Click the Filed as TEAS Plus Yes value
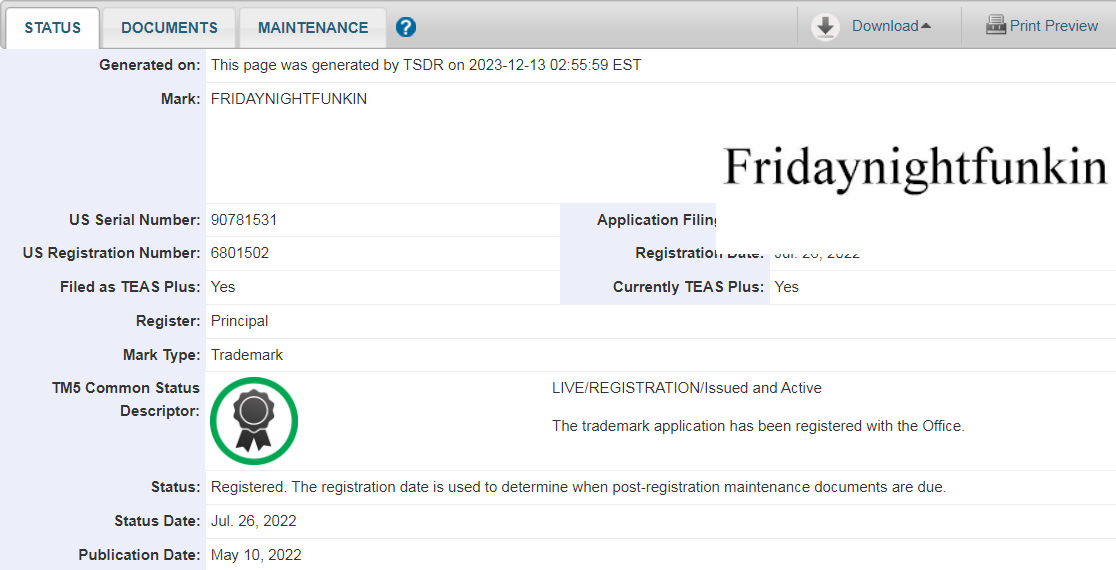The height and width of the screenshot is (570, 1116). [223, 287]
